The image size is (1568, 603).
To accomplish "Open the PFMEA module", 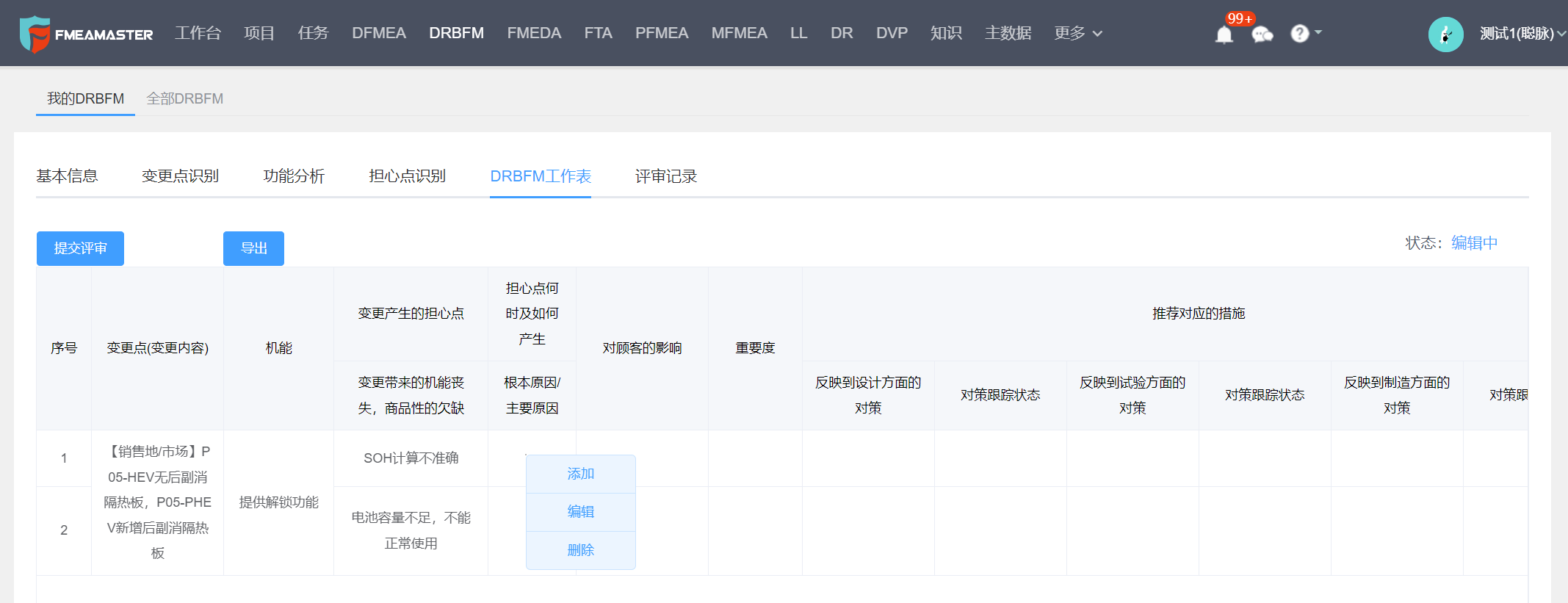I will [x=662, y=33].
